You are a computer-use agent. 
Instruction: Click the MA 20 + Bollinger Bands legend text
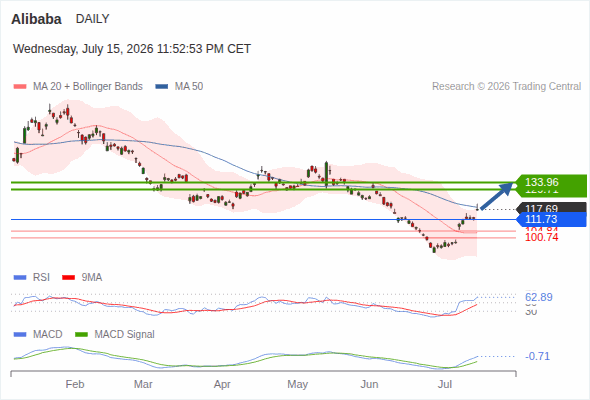(x=88, y=87)
